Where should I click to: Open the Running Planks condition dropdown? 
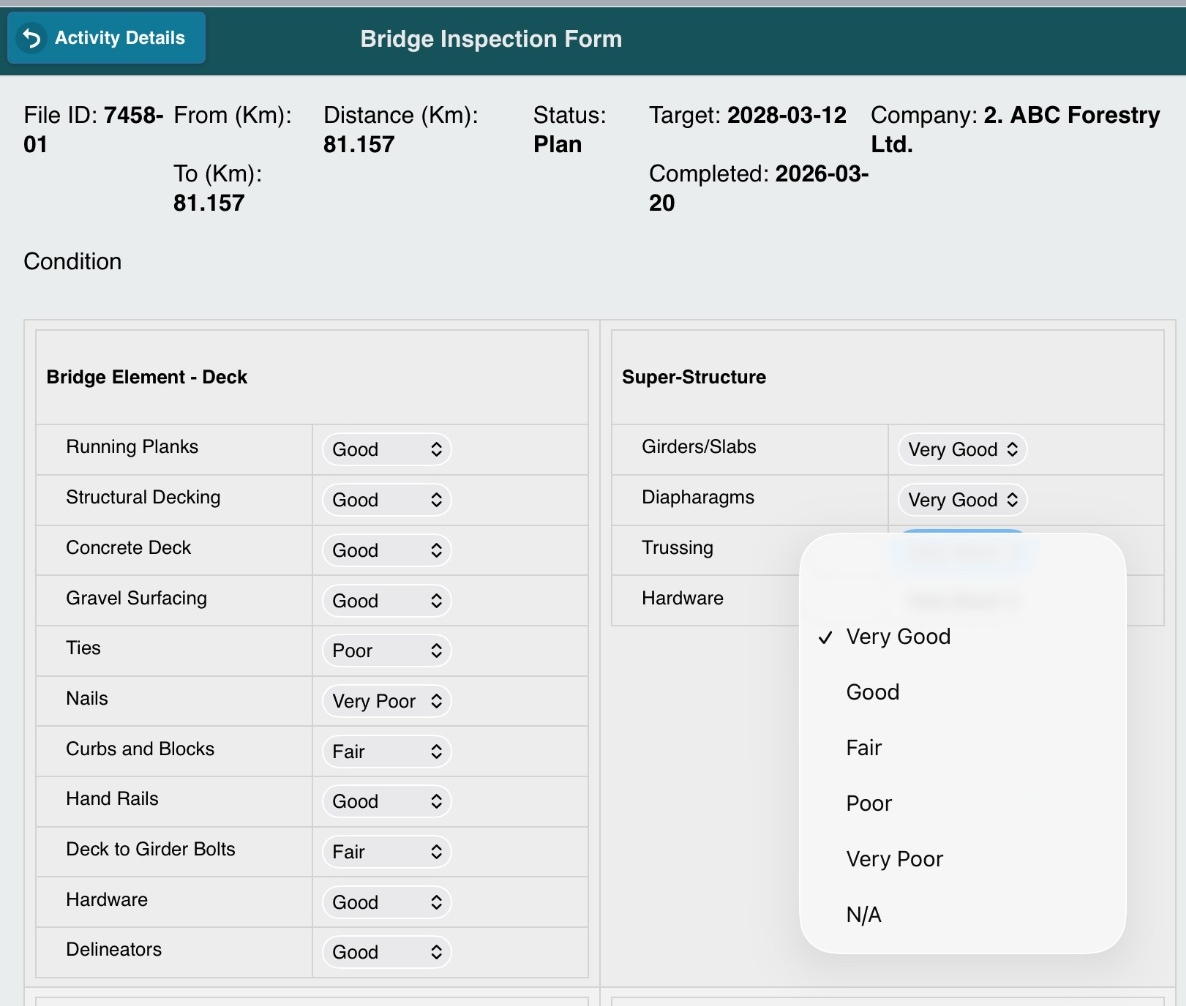click(x=386, y=450)
